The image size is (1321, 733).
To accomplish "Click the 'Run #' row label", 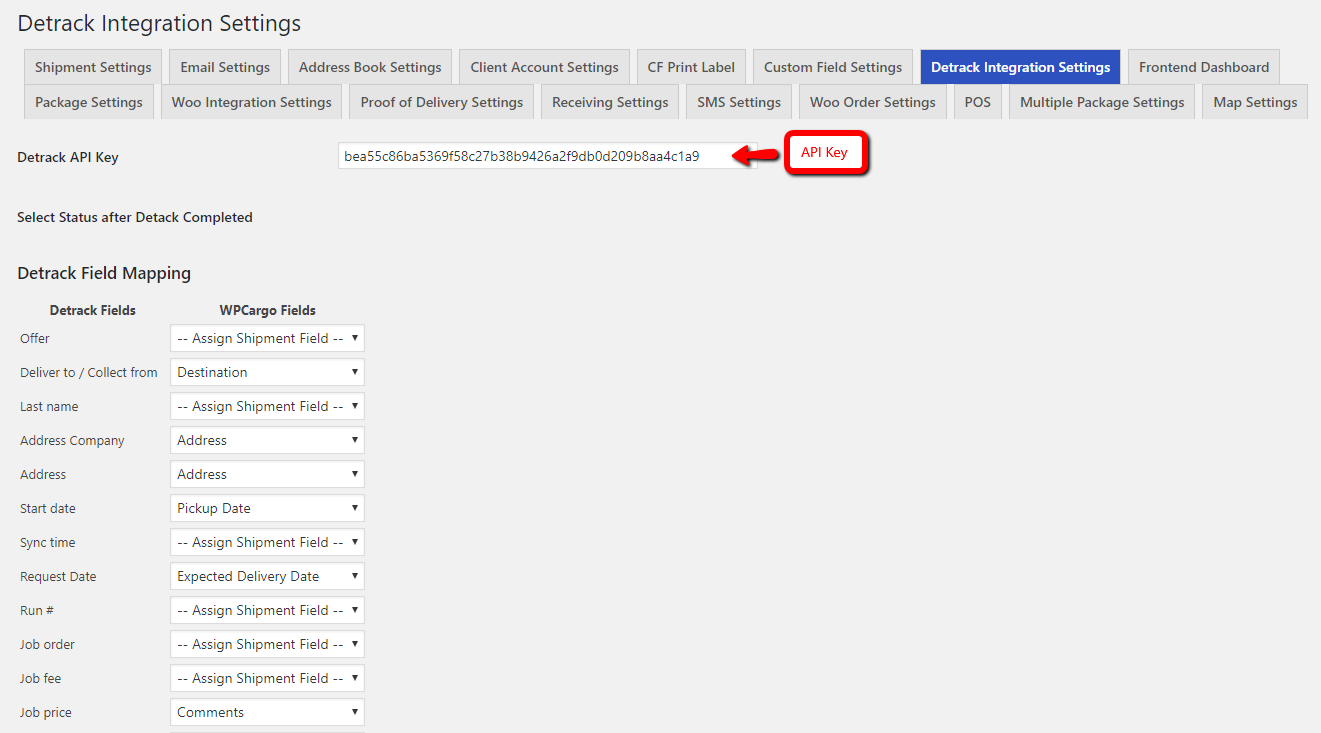I will [x=37, y=610].
